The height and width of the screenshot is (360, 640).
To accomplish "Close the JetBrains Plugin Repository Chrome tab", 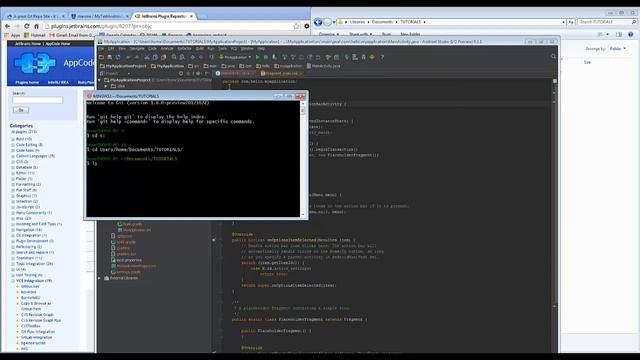I will point(191,16).
